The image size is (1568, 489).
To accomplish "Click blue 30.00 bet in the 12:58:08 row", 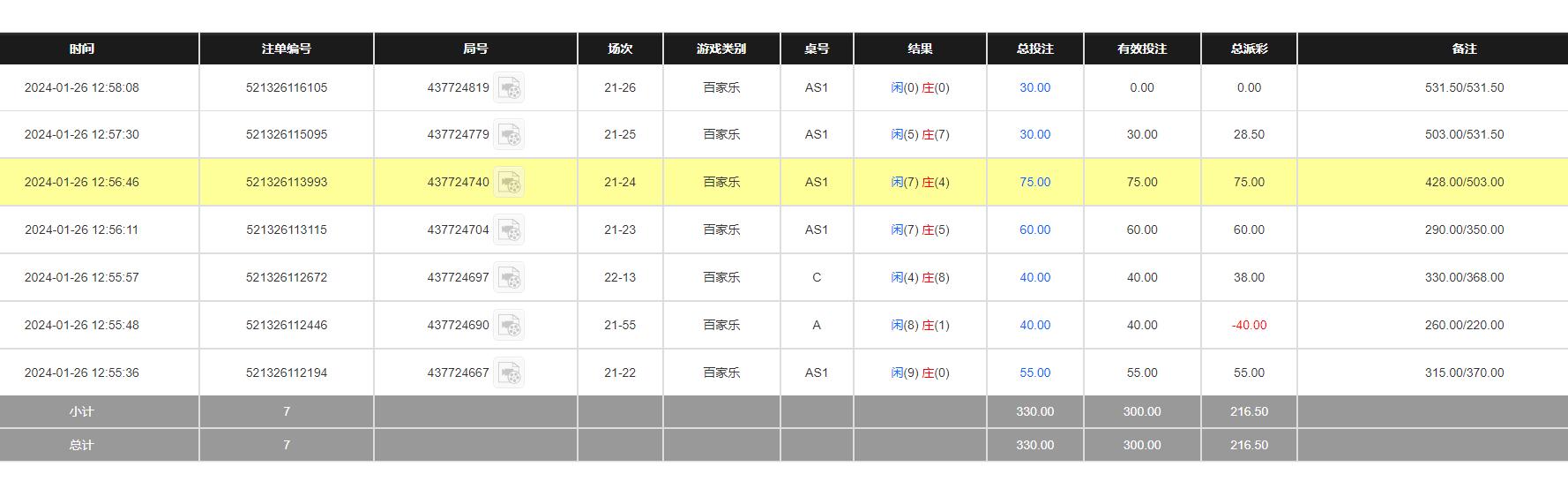I will [x=1034, y=88].
